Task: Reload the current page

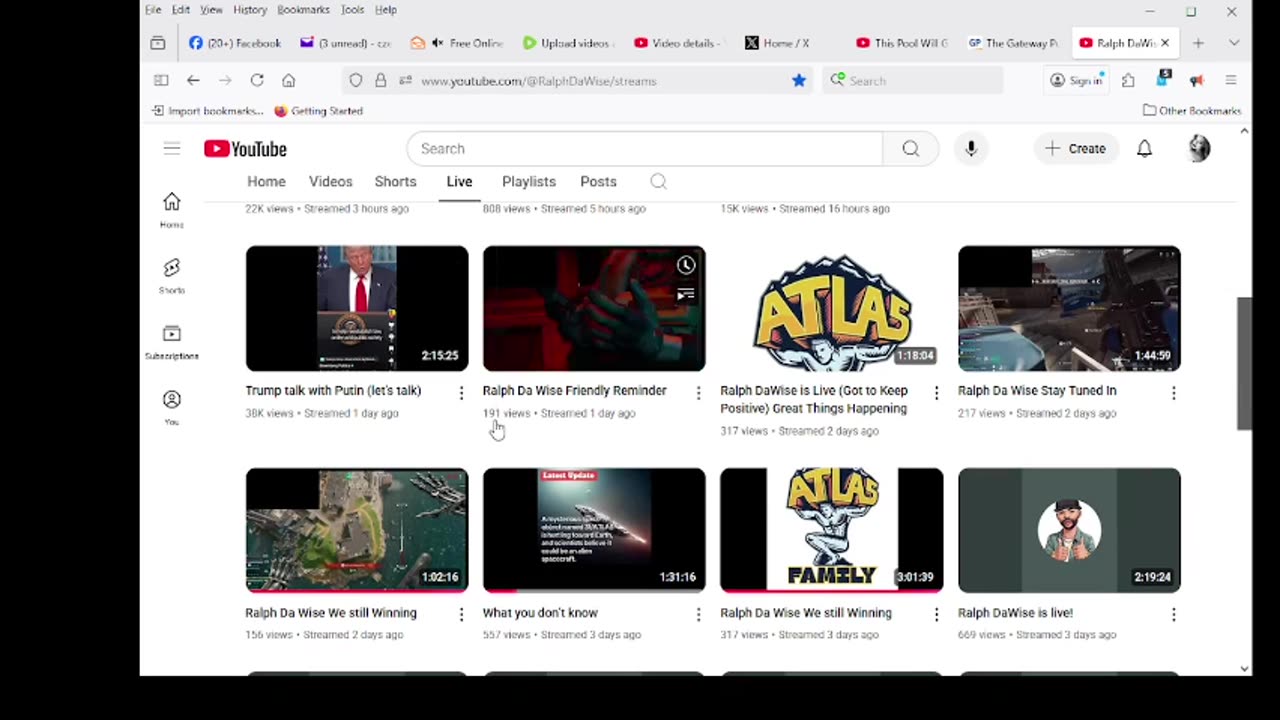Action: 257,80
